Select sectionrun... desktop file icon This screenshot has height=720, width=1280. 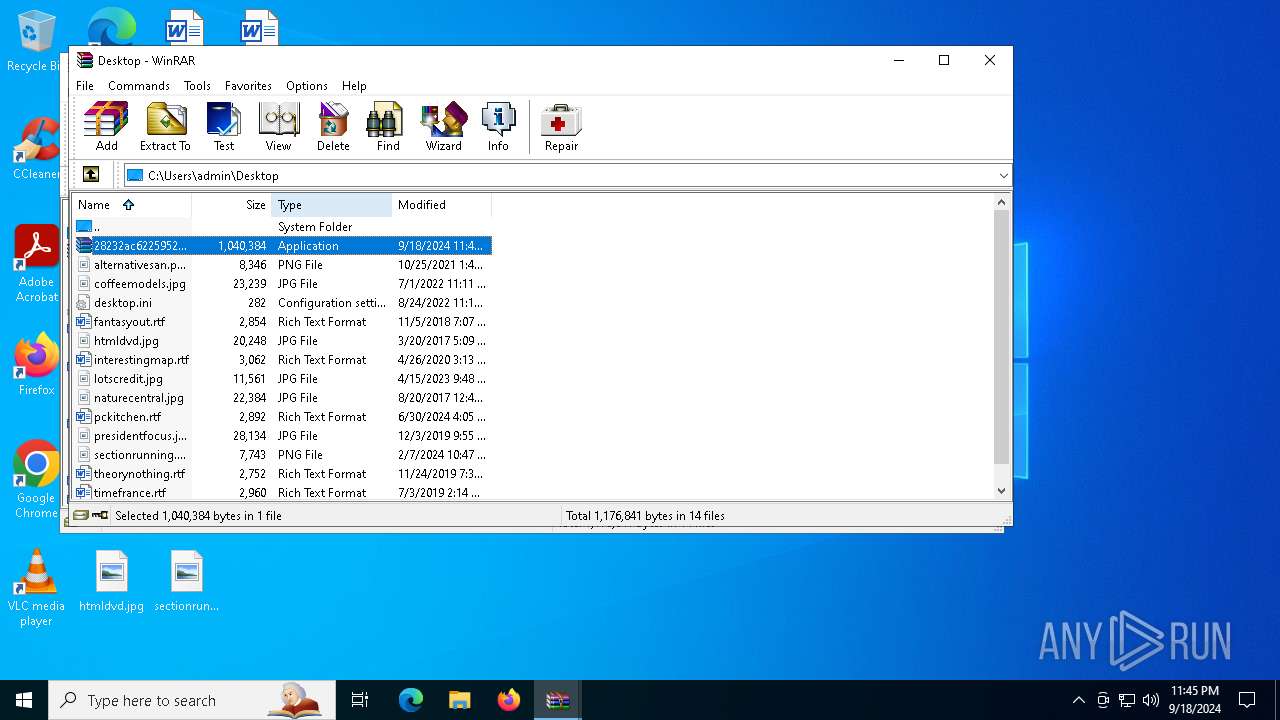pos(187,582)
